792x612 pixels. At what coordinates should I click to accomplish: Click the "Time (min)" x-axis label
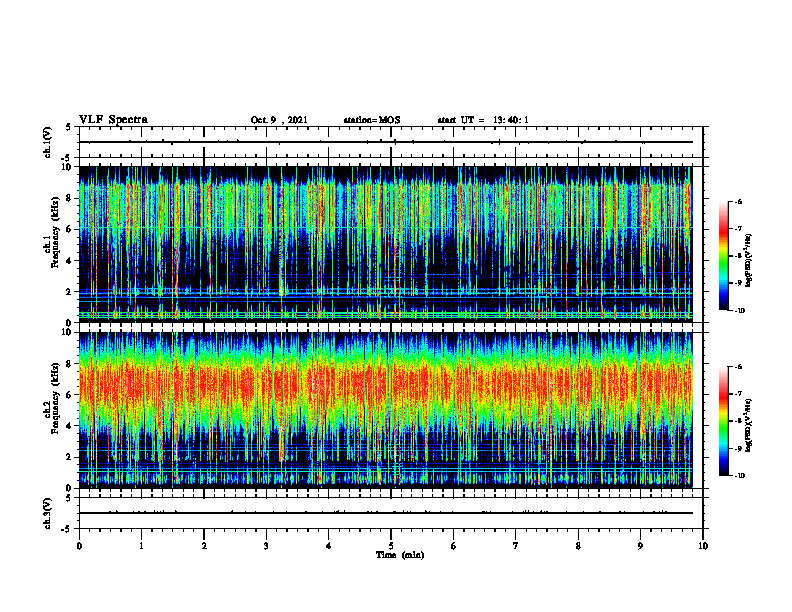pos(400,555)
